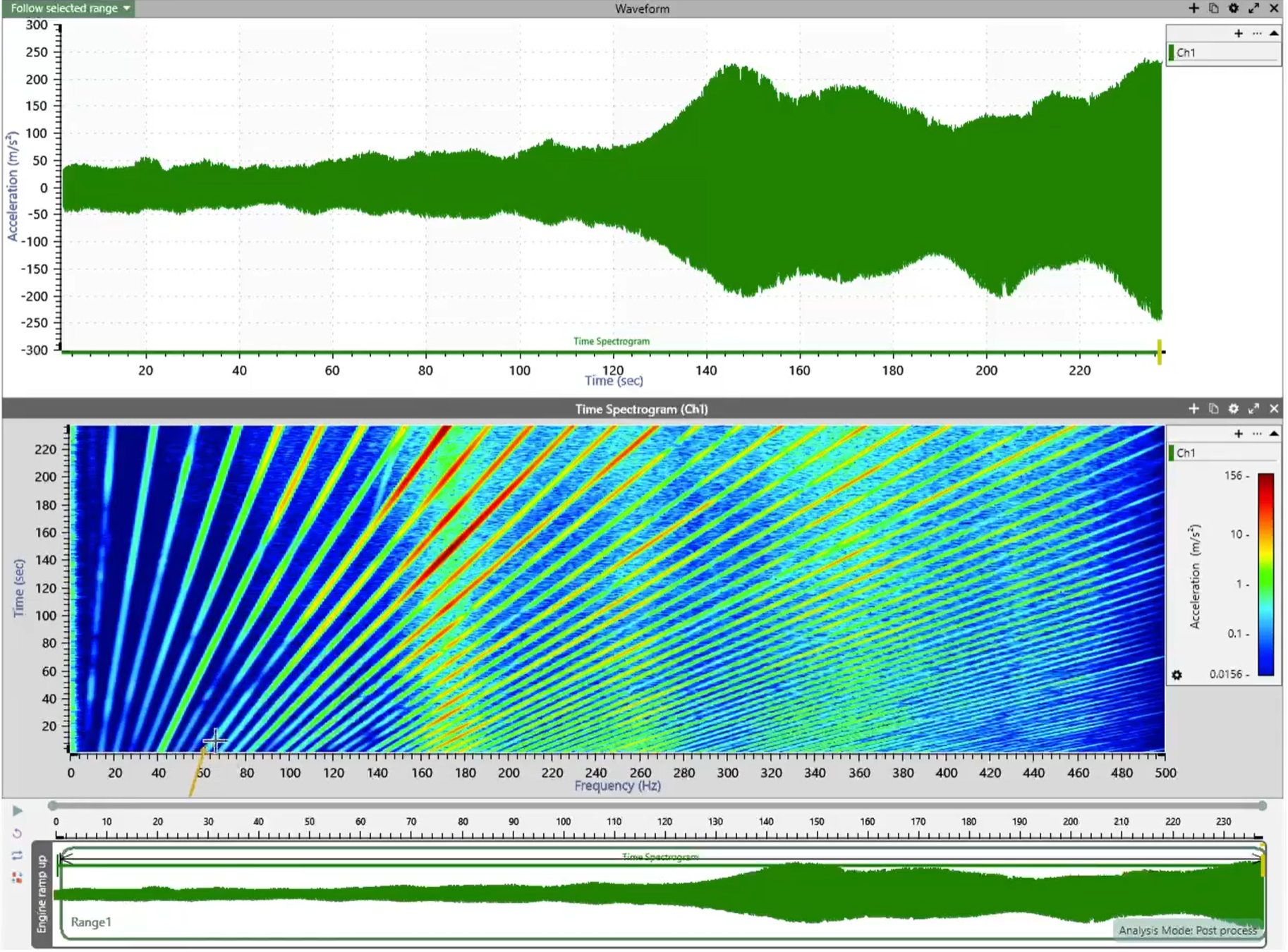Click the red and blue range swap icon
Viewport: 1288px width, 952px height.
coord(18,878)
